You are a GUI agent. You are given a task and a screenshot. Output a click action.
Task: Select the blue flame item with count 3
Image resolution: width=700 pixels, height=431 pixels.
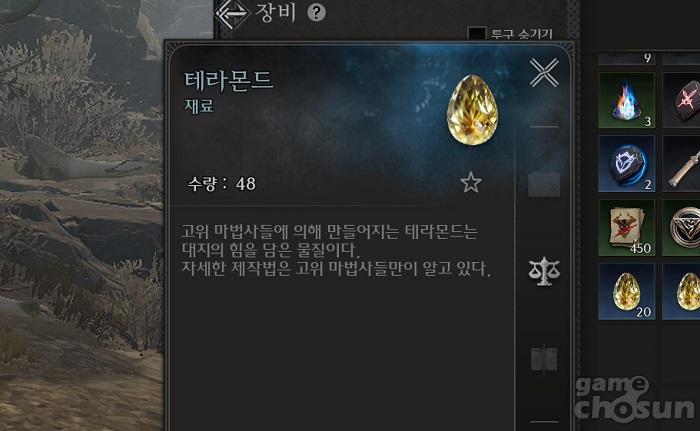[627, 100]
